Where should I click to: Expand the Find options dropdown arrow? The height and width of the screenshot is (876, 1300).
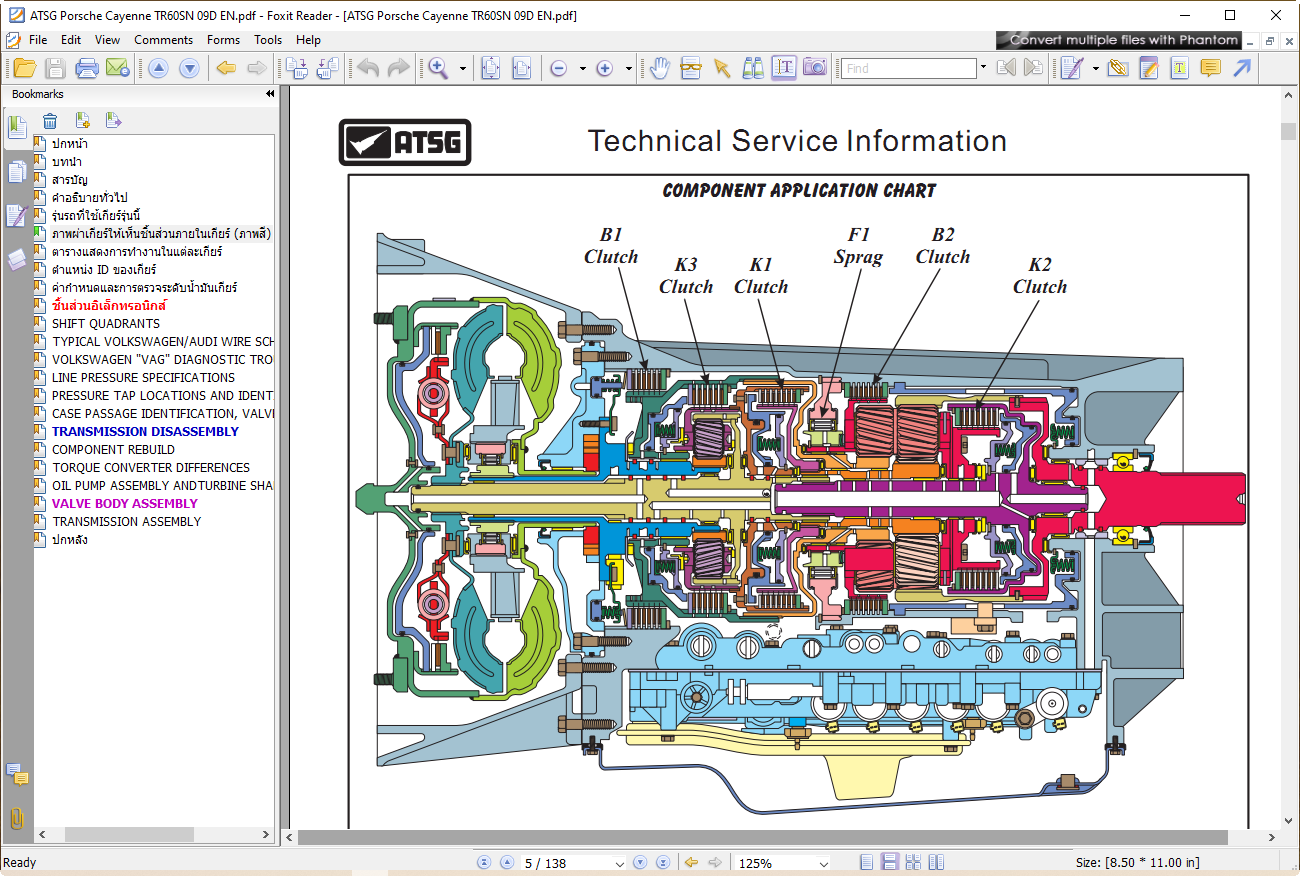click(x=983, y=68)
